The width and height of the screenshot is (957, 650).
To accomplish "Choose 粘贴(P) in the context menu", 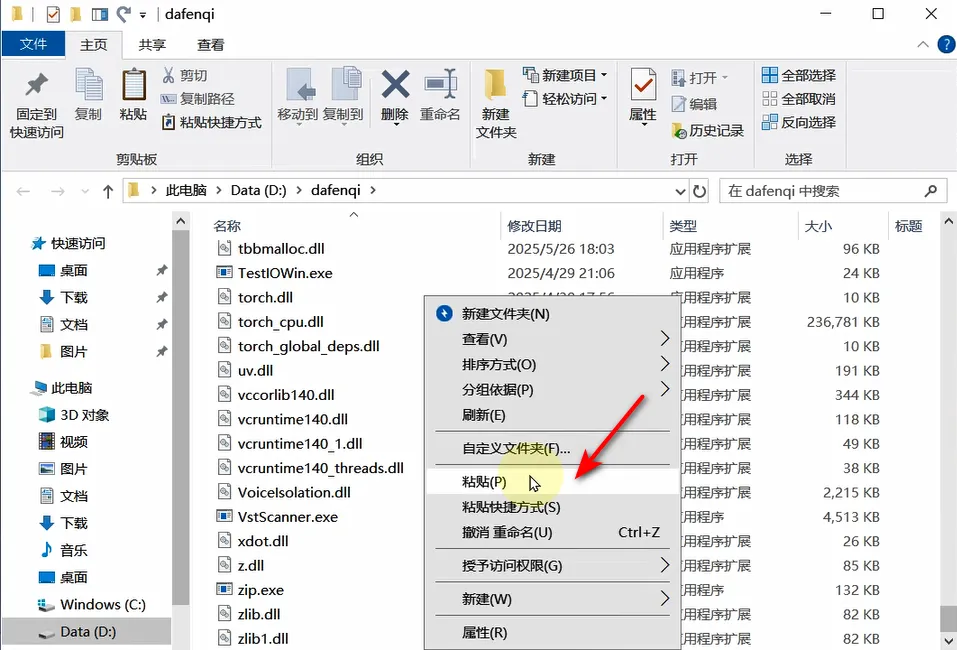I will pyautogui.click(x=553, y=482).
